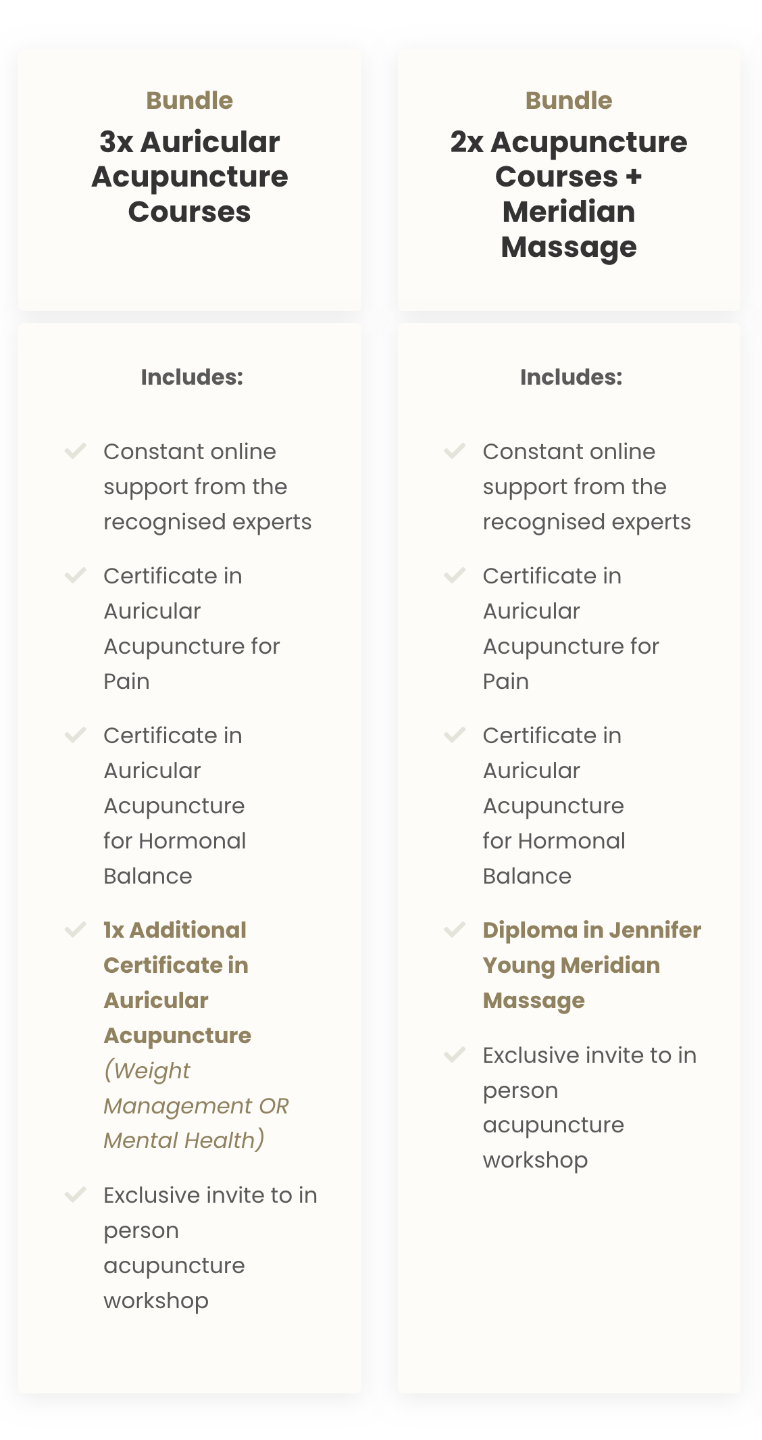The image size is (762, 1440).
Task: Click '(Weight Management OR Mental Health)' italic text
Action: tap(195, 1105)
